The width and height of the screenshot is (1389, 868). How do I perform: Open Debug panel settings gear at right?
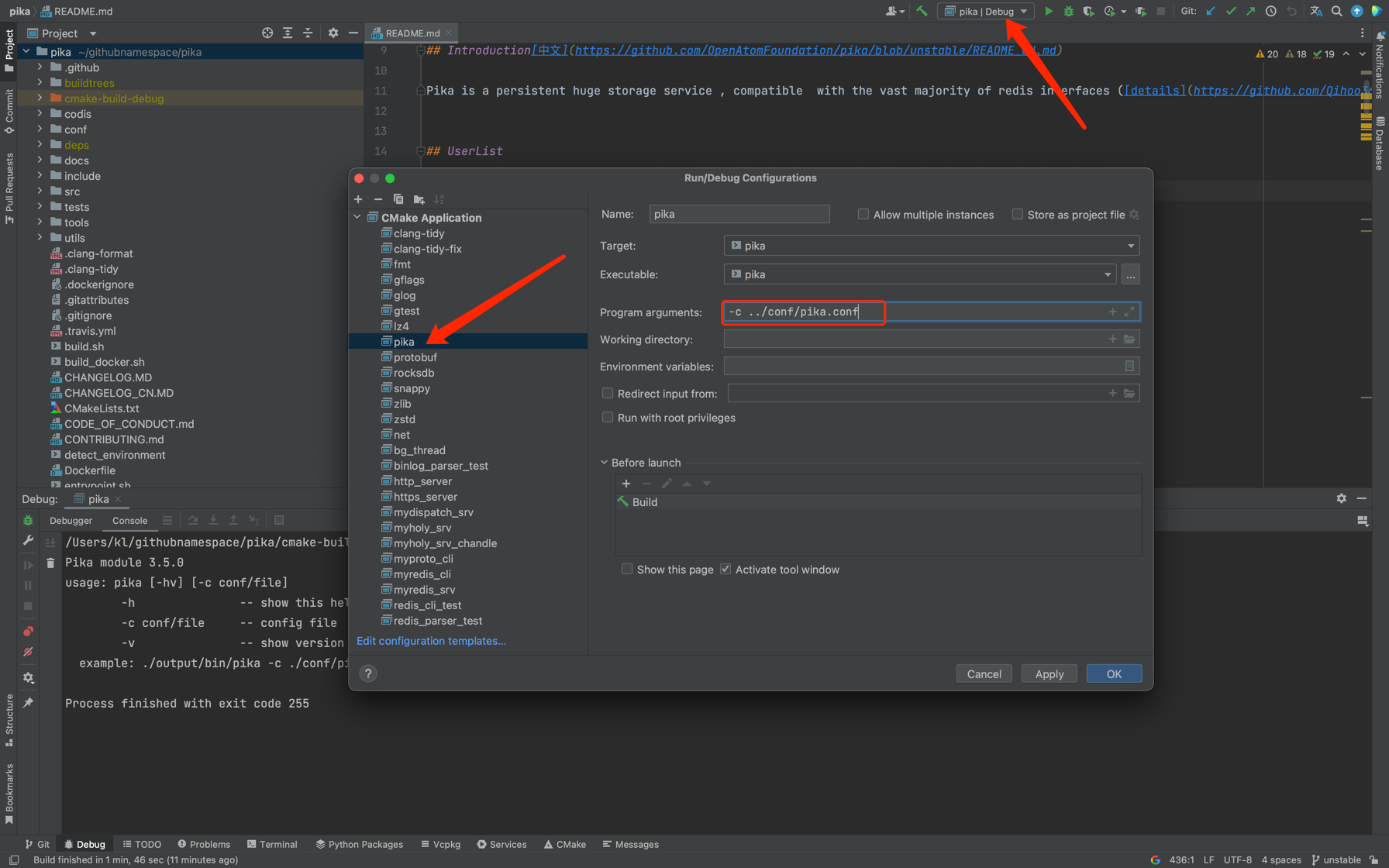point(1342,498)
